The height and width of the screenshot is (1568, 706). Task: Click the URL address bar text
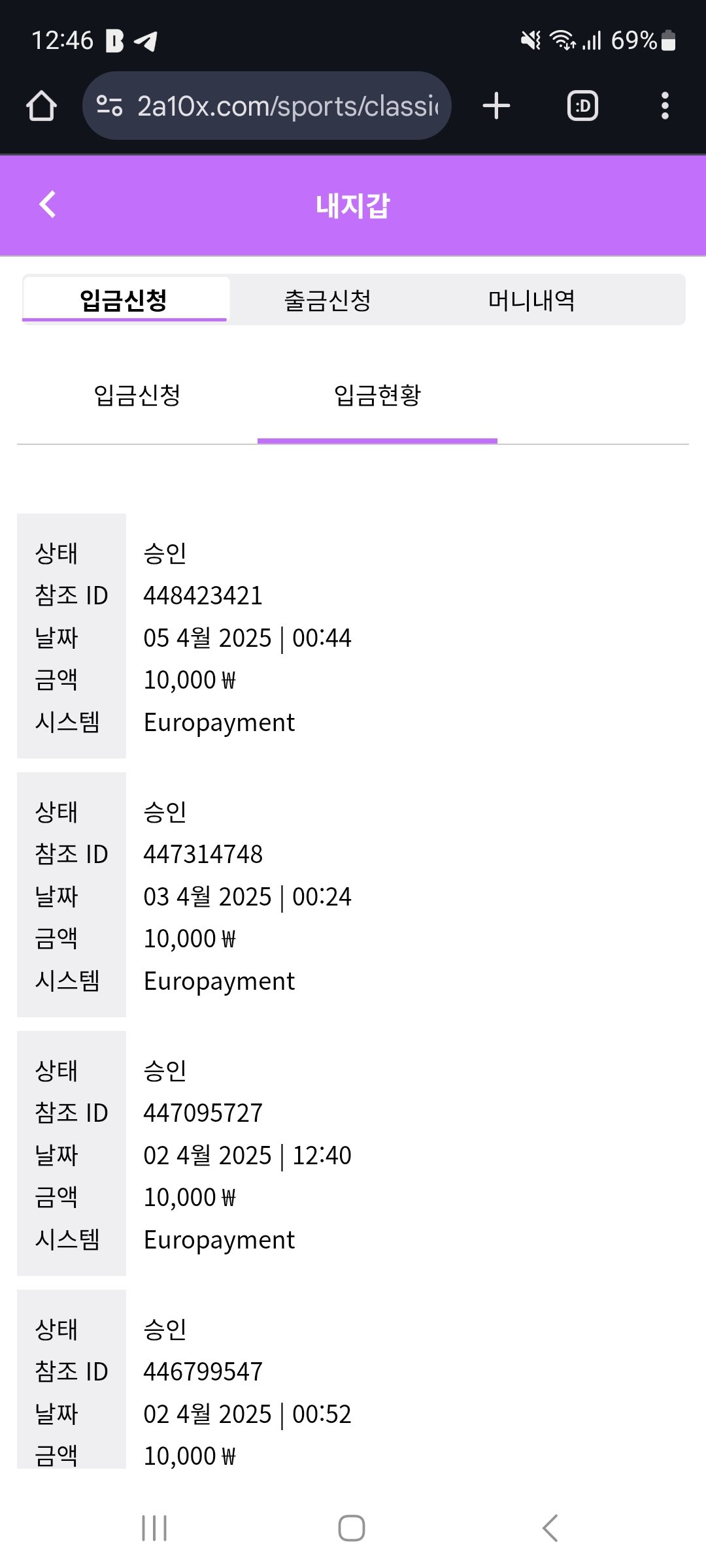tap(288, 106)
